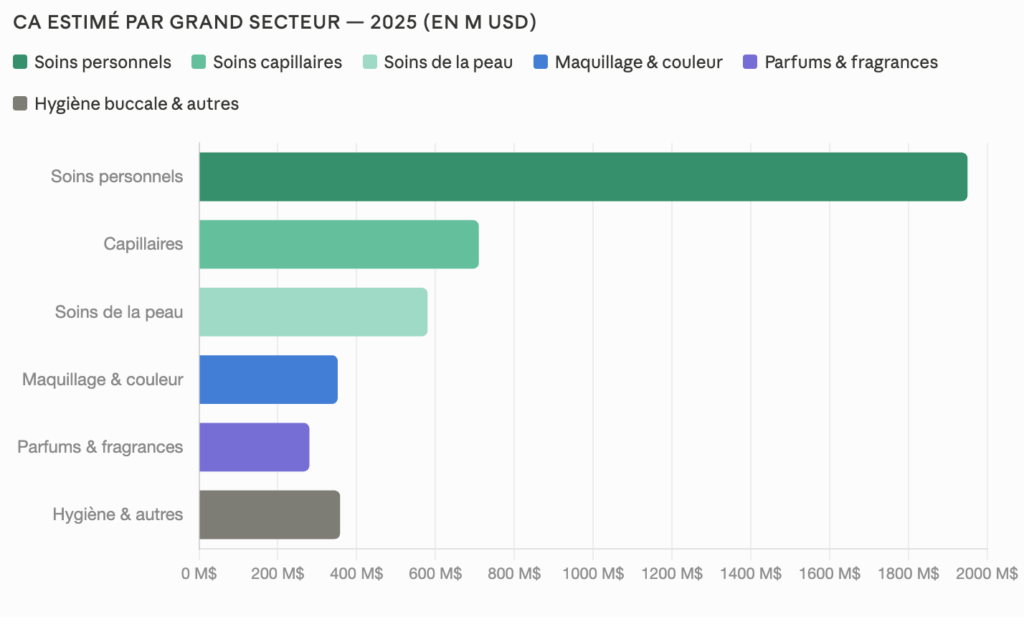Select the gray Hygiène & autres bar
Viewport: 1024px width, 617px height.
[x=269, y=514]
